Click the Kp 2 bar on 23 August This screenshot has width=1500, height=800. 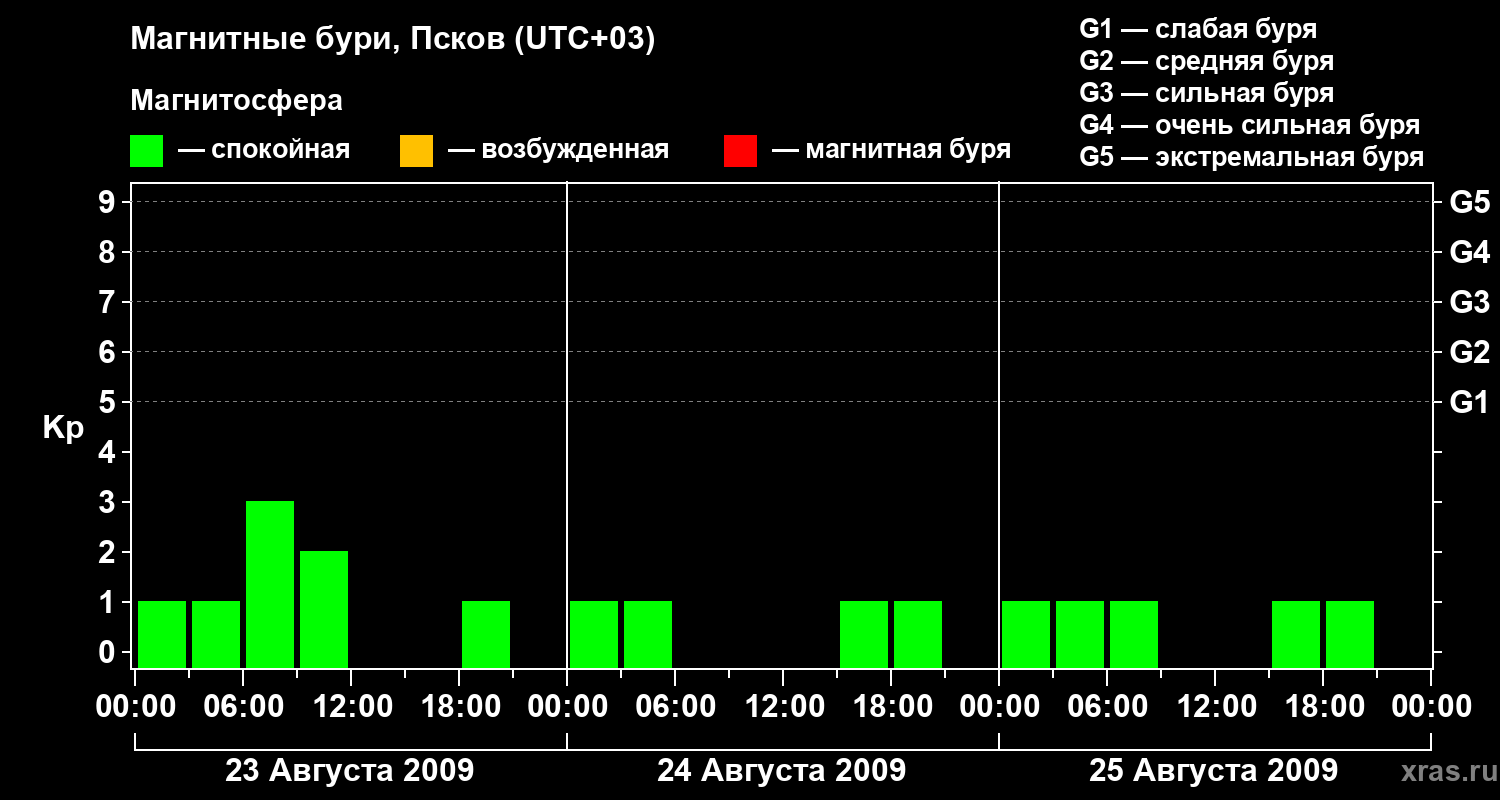point(324,609)
